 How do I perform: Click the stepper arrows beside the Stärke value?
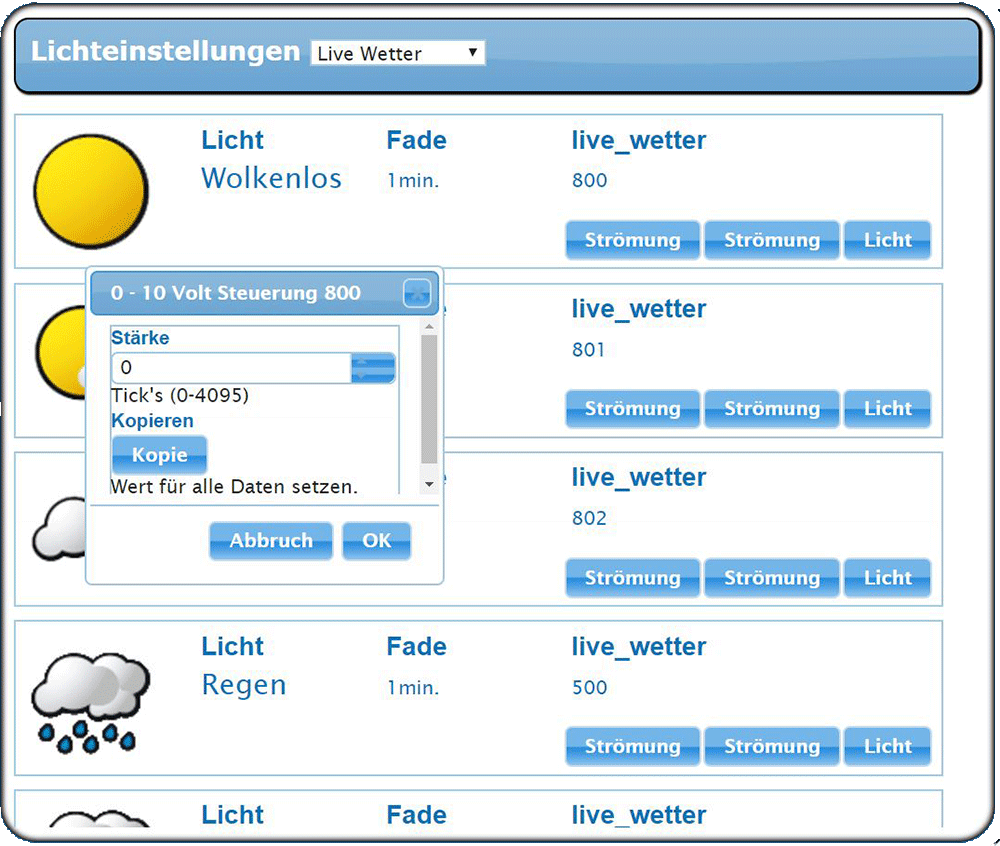pyautogui.click(x=373, y=368)
